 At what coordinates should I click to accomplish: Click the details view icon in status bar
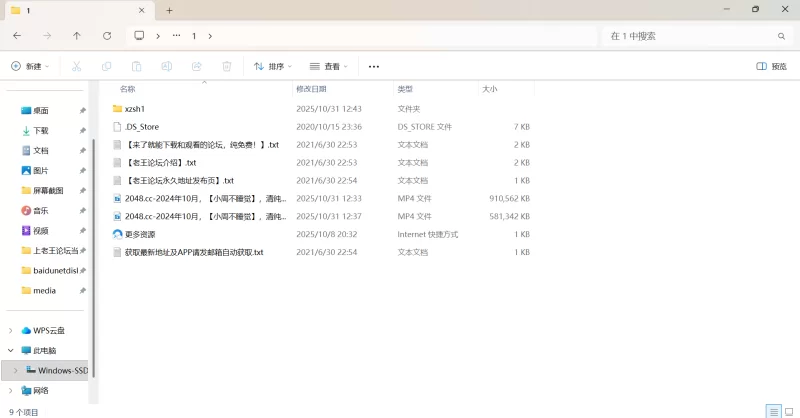click(x=773, y=411)
